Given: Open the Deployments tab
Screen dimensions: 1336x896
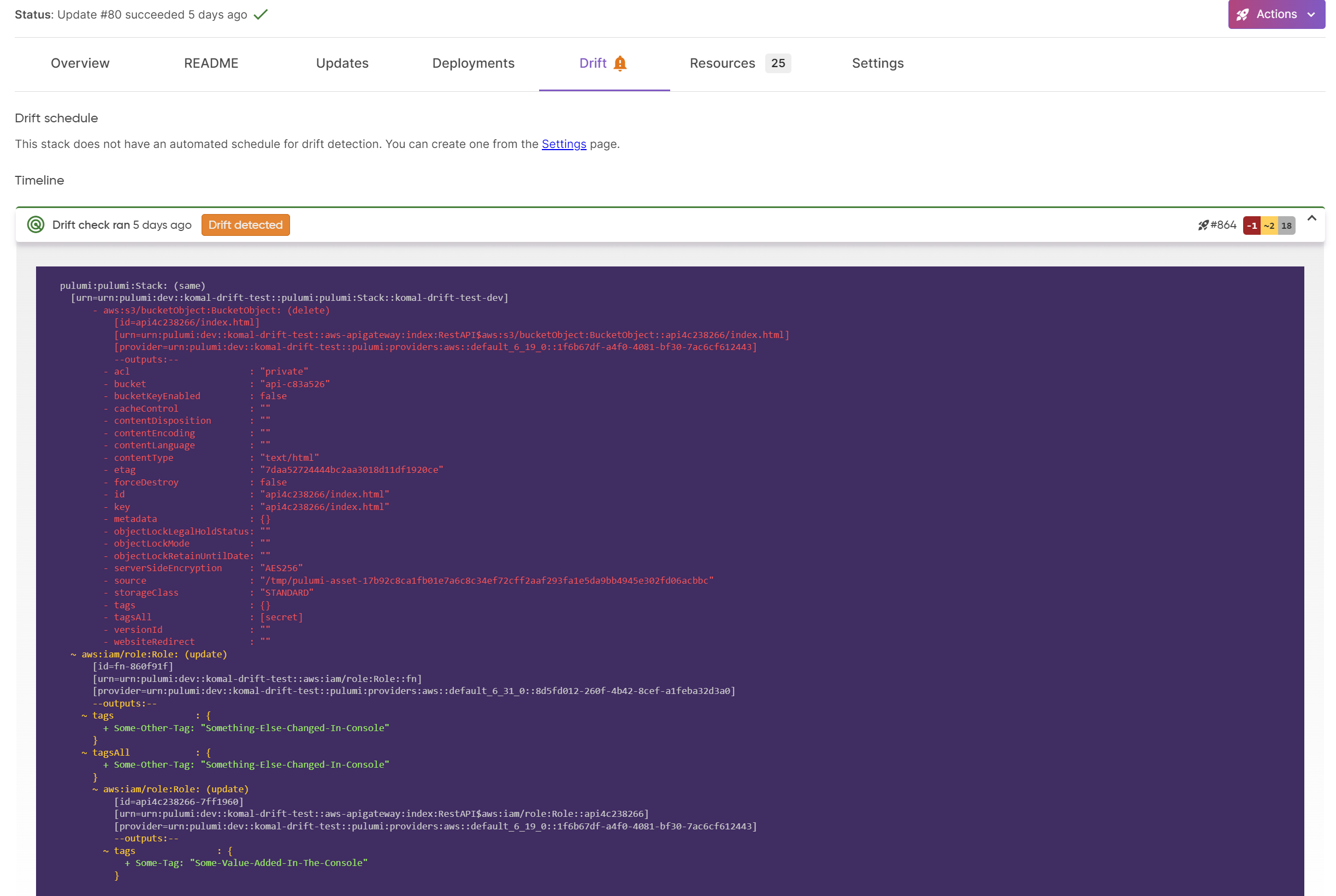Looking at the screenshot, I should 473,63.
